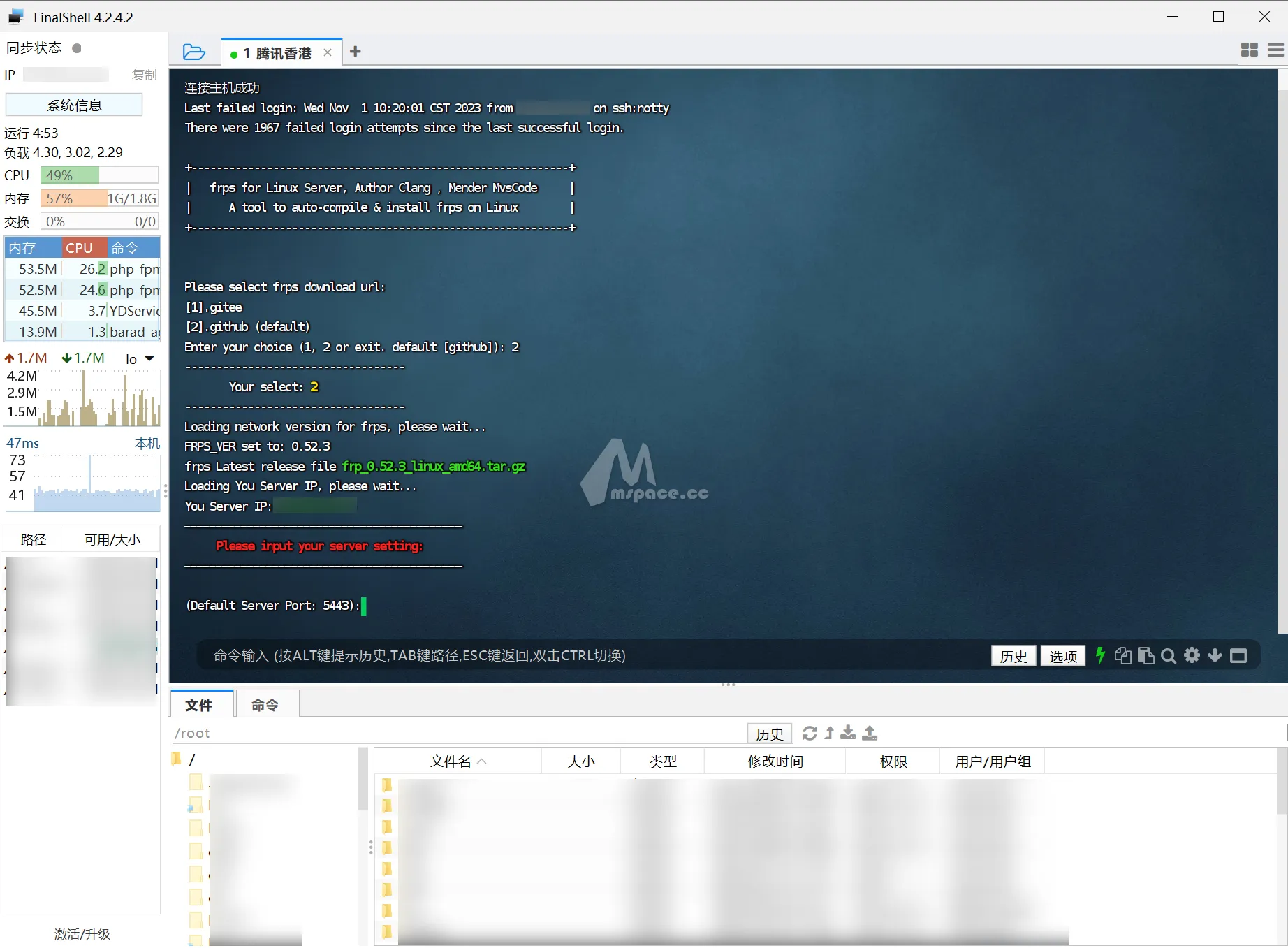
Task: Add a new session tab with plus
Action: click(356, 52)
